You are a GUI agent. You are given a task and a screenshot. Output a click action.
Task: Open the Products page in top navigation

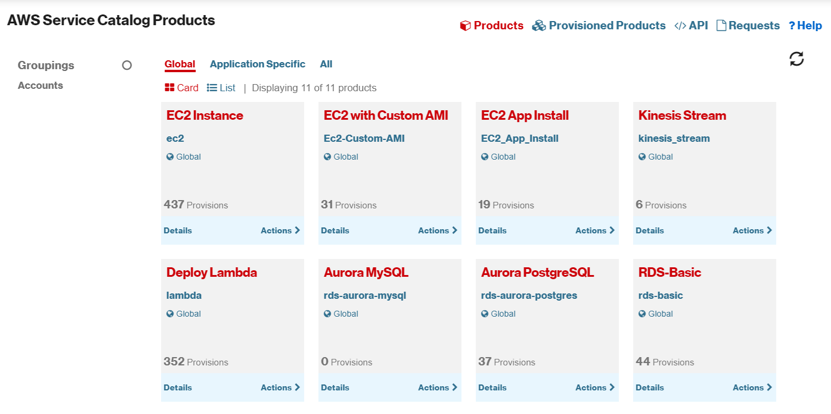tap(491, 26)
